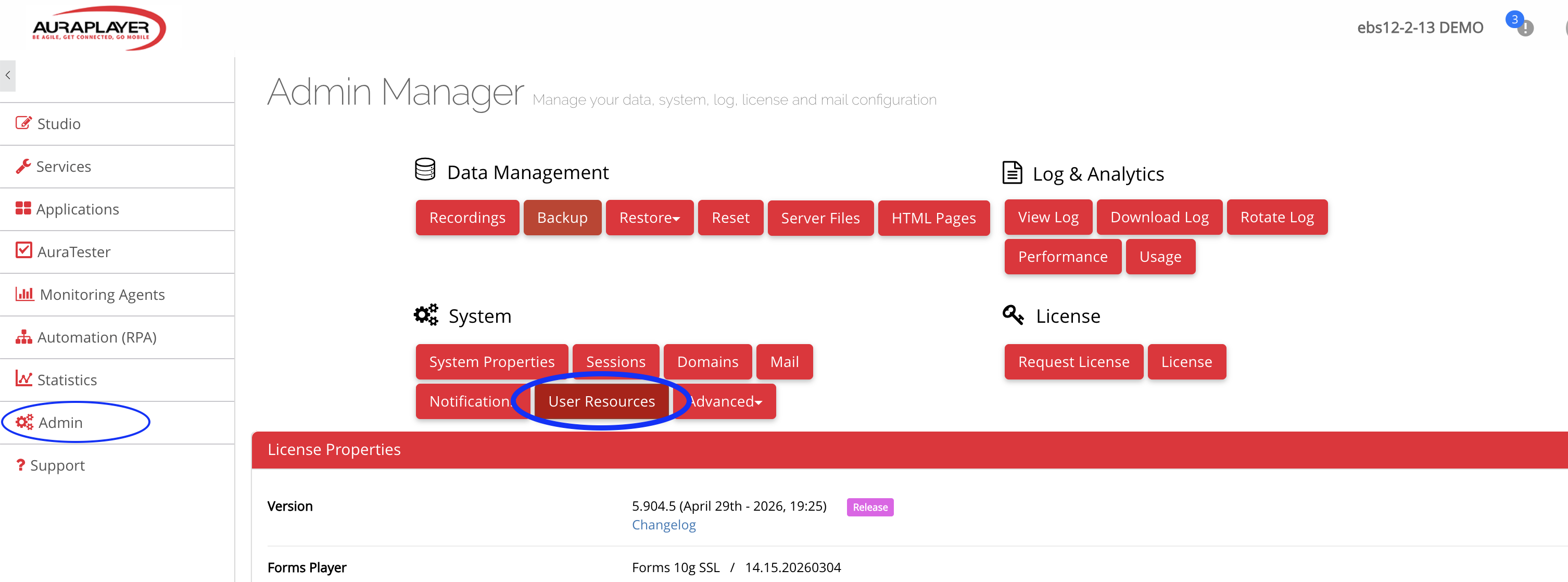Click the AuraTester checkmark icon
1568x582 pixels.
click(x=24, y=250)
